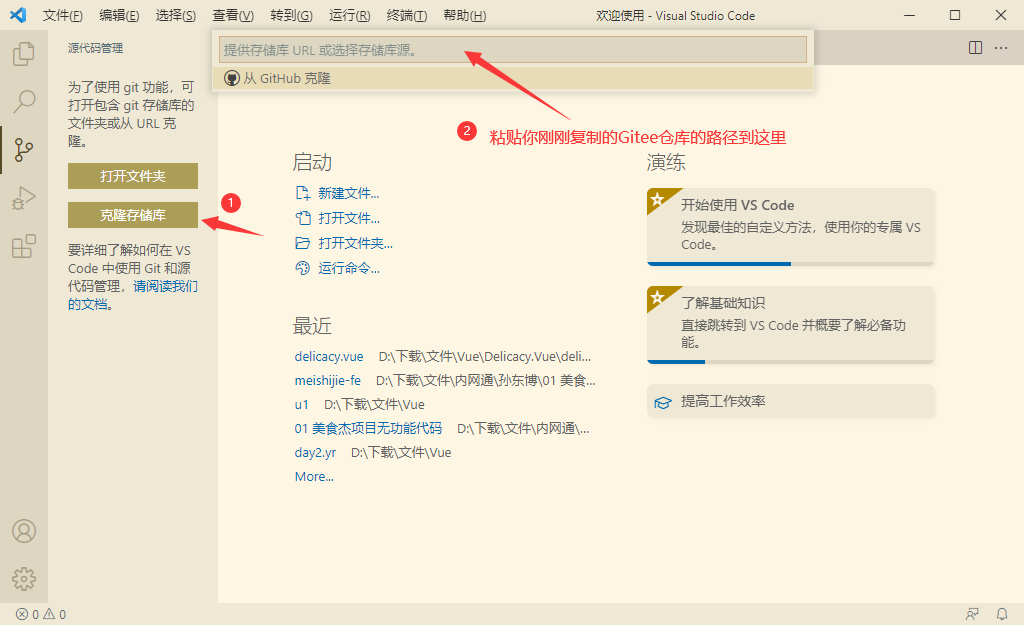Click the 克隆存储库 button
The image size is (1024, 625).
pyautogui.click(x=133, y=215)
